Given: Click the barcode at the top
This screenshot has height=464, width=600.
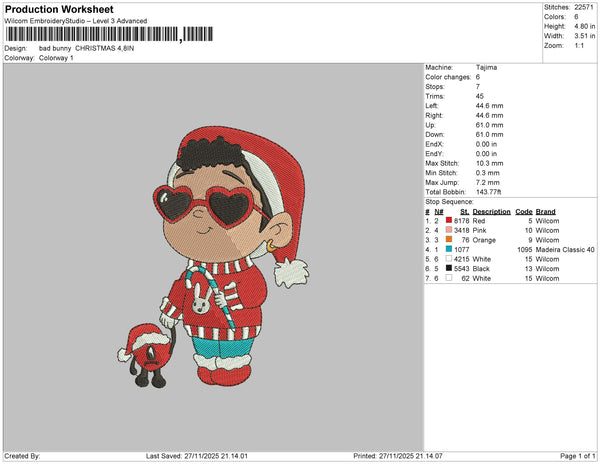Looking at the screenshot, I should click(95, 33).
